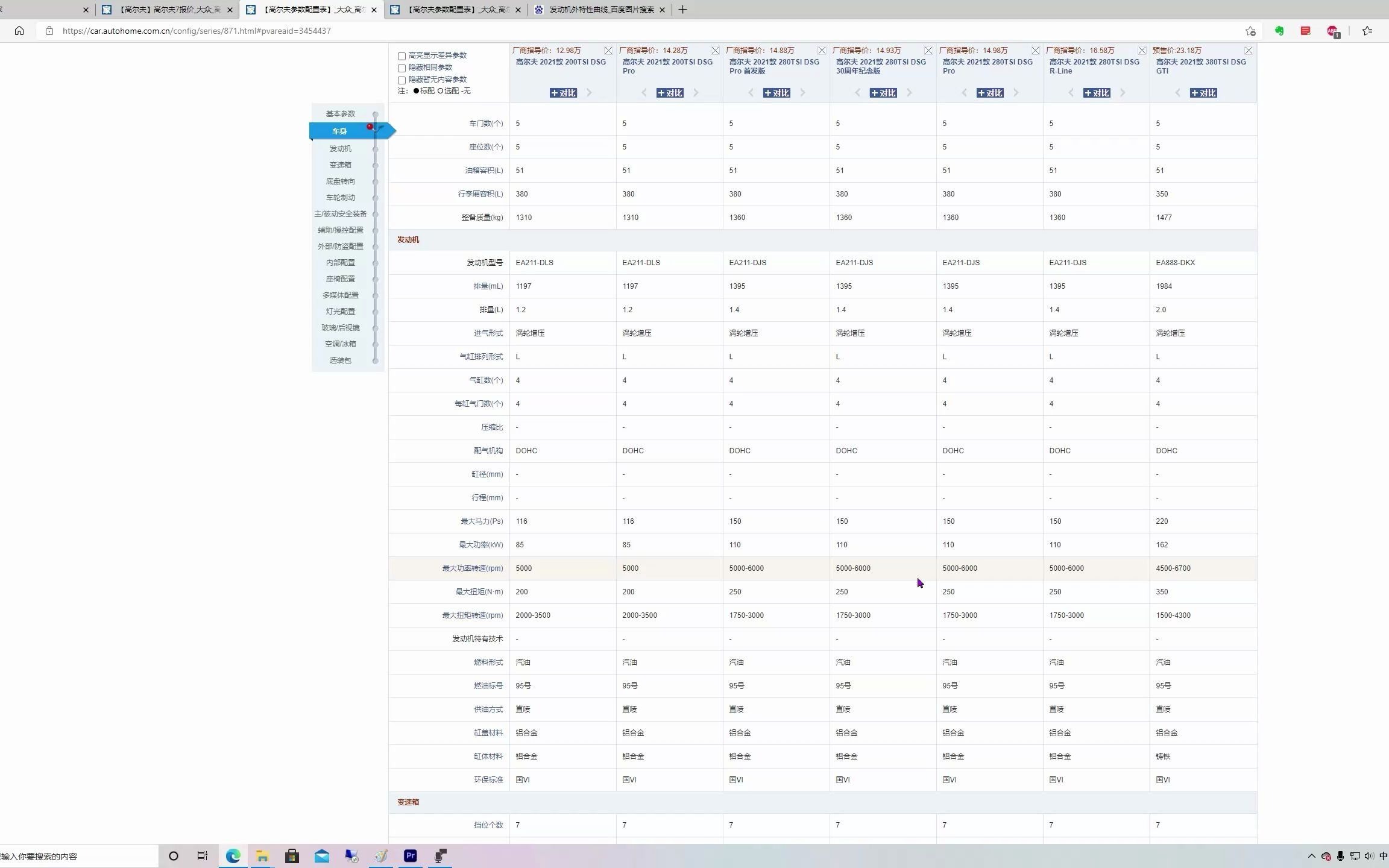Screen dimensions: 1389x868
Task: Jump to 多媒体配置 section in sidebar
Action: pyautogui.click(x=341, y=295)
